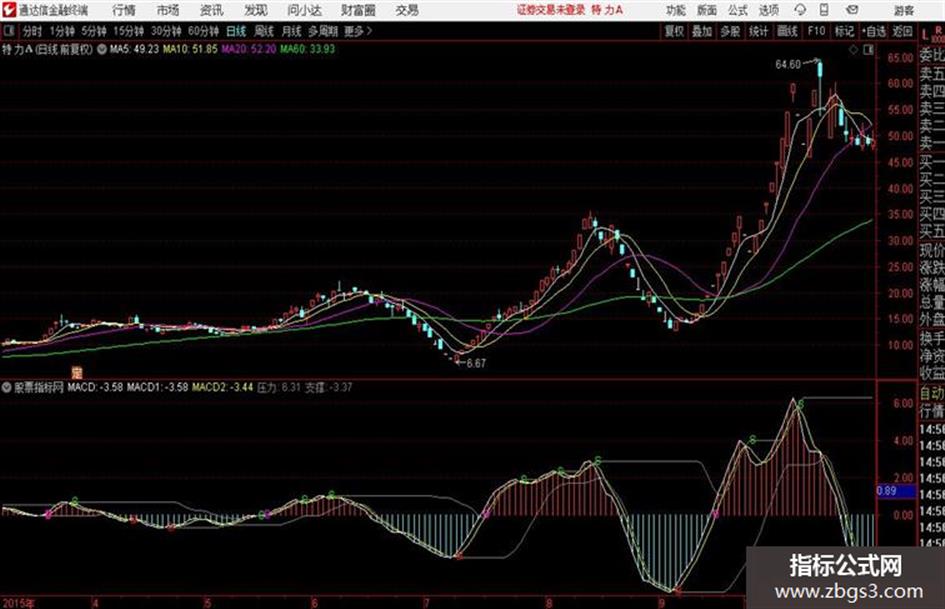The width and height of the screenshot is (945, 609).
Task: Click the 证券交易未登录 status link
Action: (x=551, y=10)
